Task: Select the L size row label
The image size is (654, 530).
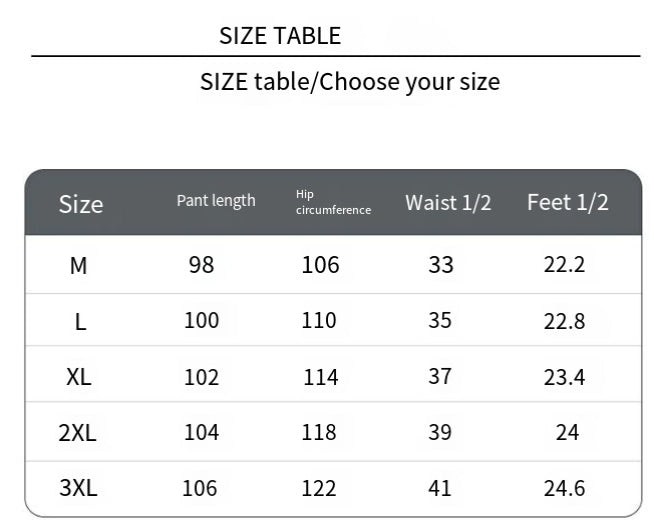Action: [80, 322]
